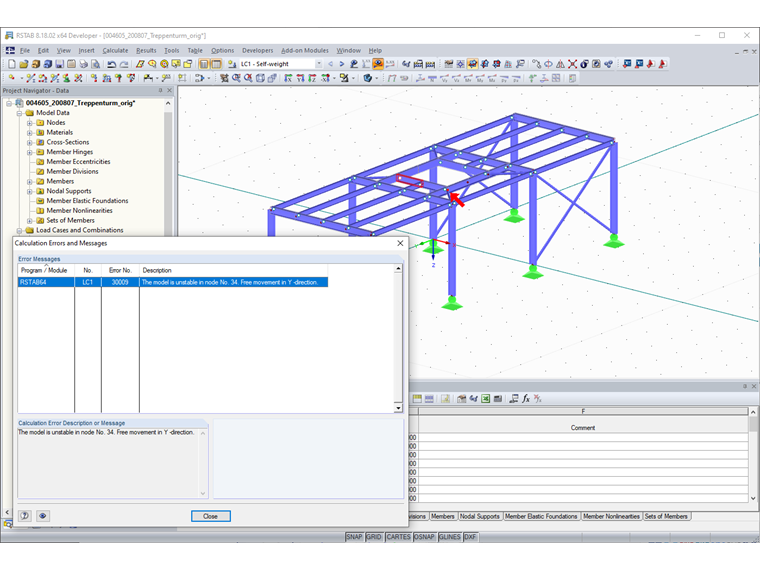Click error list scrollbar down arrow
The width and height of the screenshot is (760, 570).
[398, 408]
